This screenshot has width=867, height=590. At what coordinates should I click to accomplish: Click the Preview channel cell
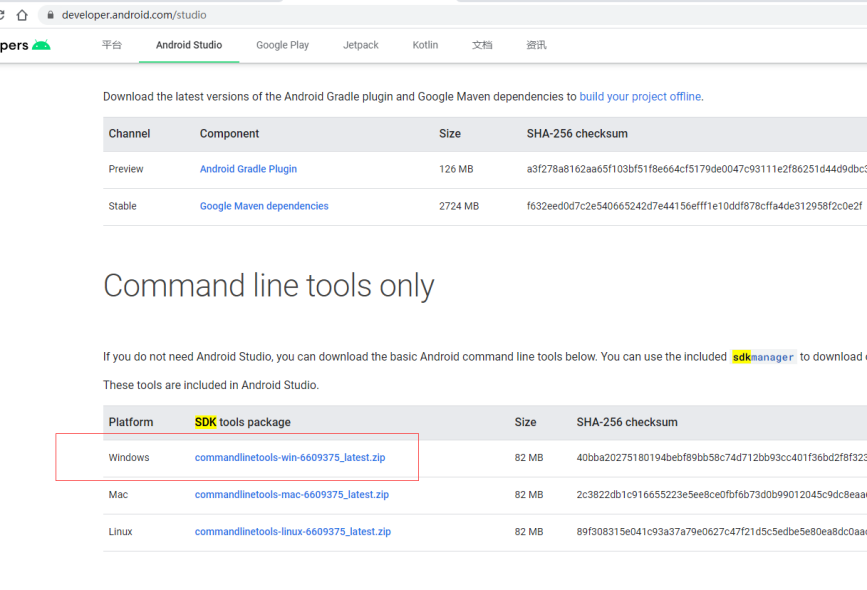click(126, 169)
